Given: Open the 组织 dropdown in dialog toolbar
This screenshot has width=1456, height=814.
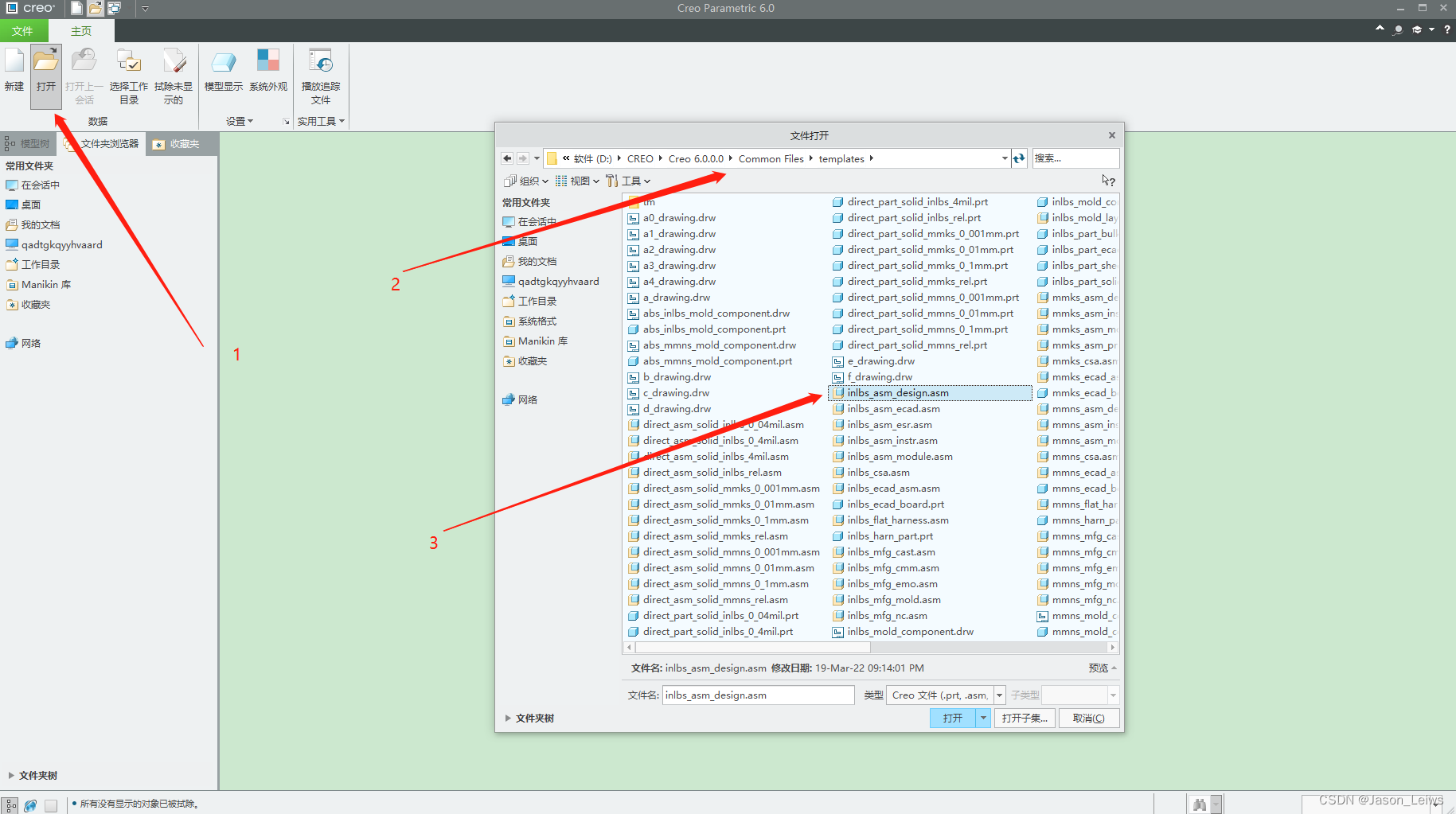Looking at the screenshot, I should (x=526, y=181).
